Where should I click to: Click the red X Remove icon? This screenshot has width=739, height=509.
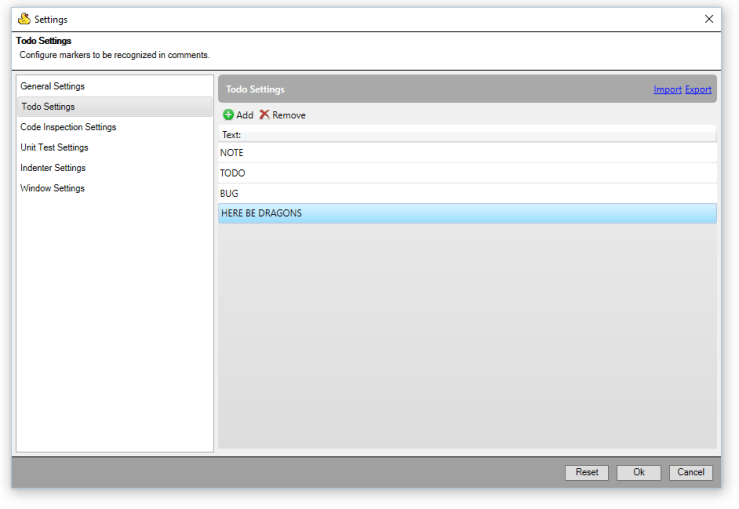pos(264,115)
